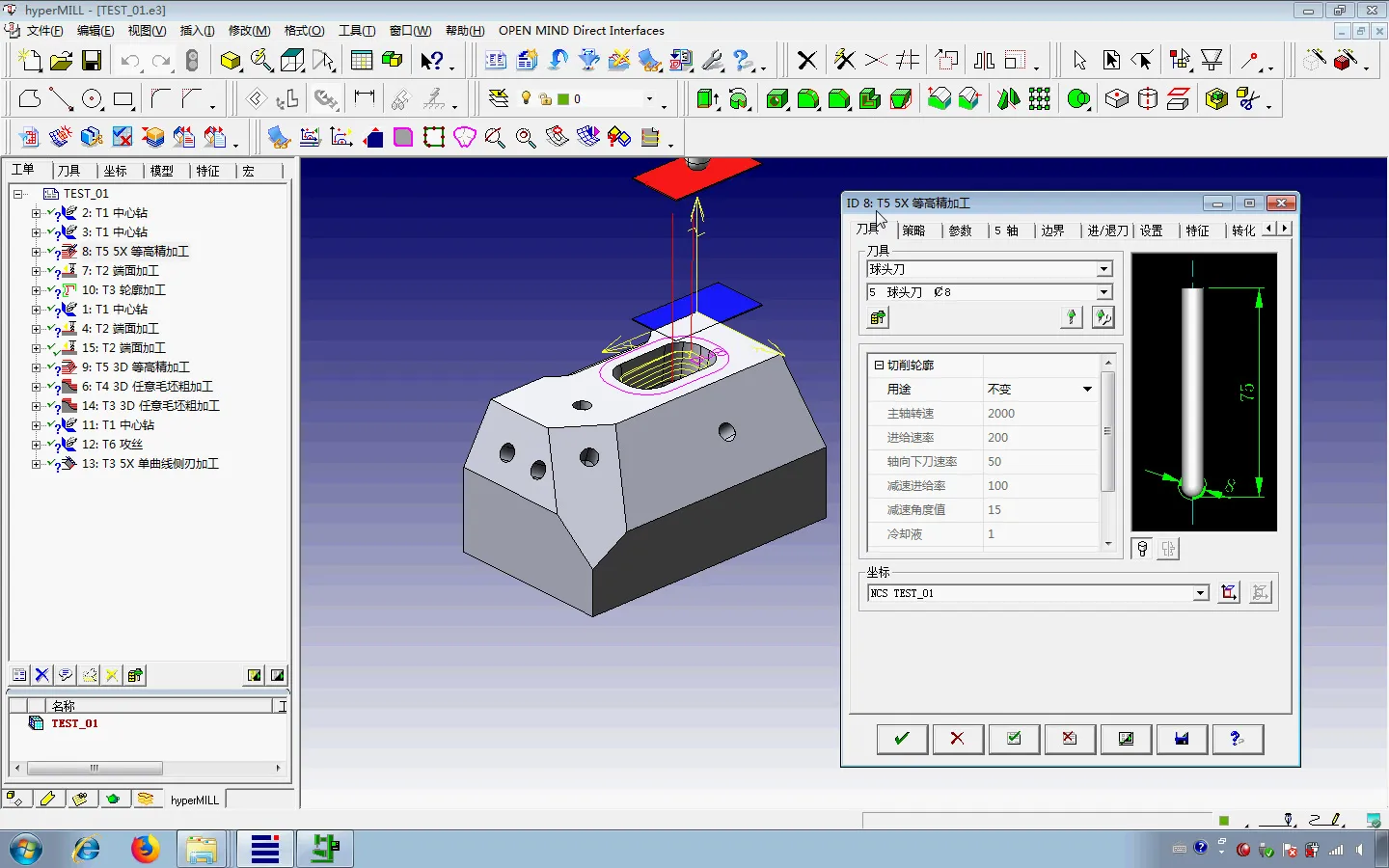Open the 球头刀 tool type dropdown

pos(1103,270)
